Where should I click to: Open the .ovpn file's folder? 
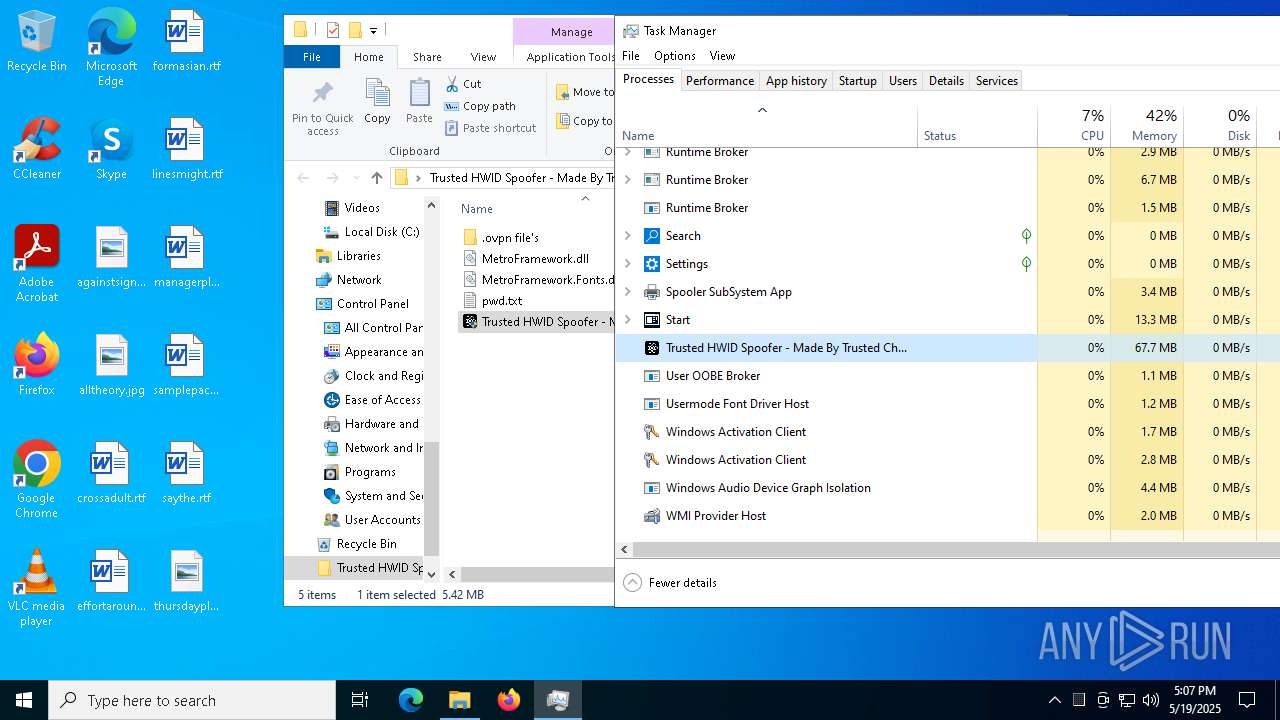pos(500,237)
